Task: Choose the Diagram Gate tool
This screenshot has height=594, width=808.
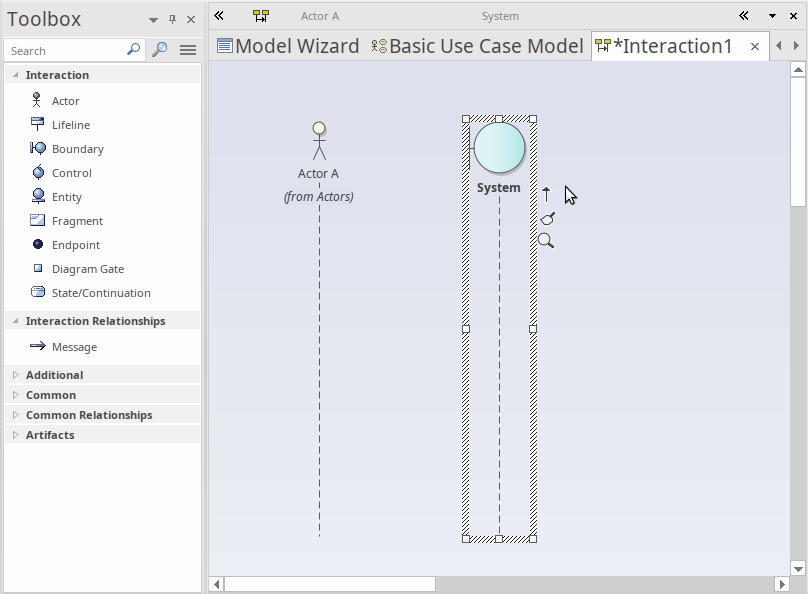Action: click(x=87, y=269)
